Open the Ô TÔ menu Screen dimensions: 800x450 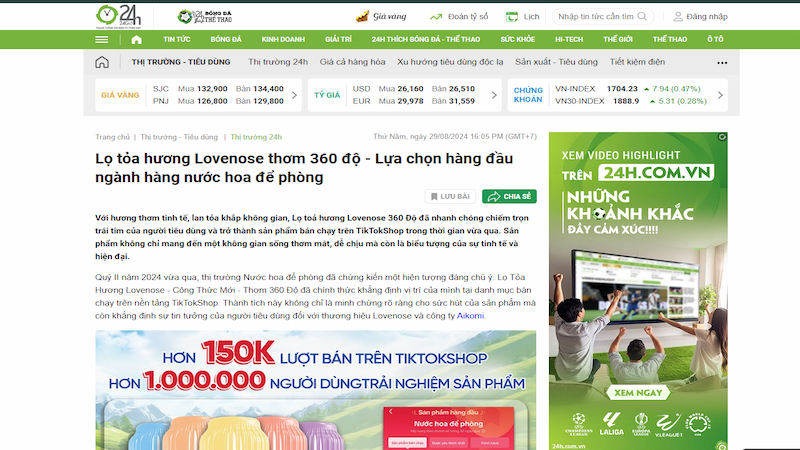pos(715,39)
